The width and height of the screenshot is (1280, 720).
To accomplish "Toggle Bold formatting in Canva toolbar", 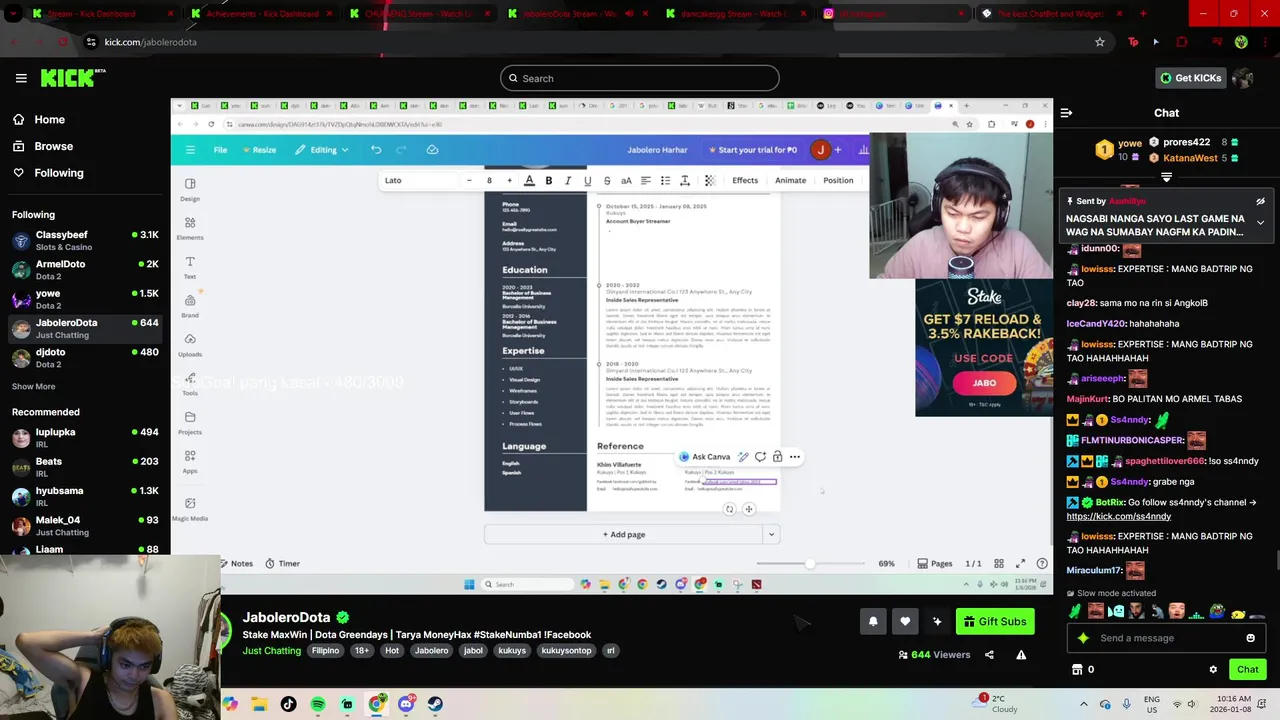I will tap(549, 181).
